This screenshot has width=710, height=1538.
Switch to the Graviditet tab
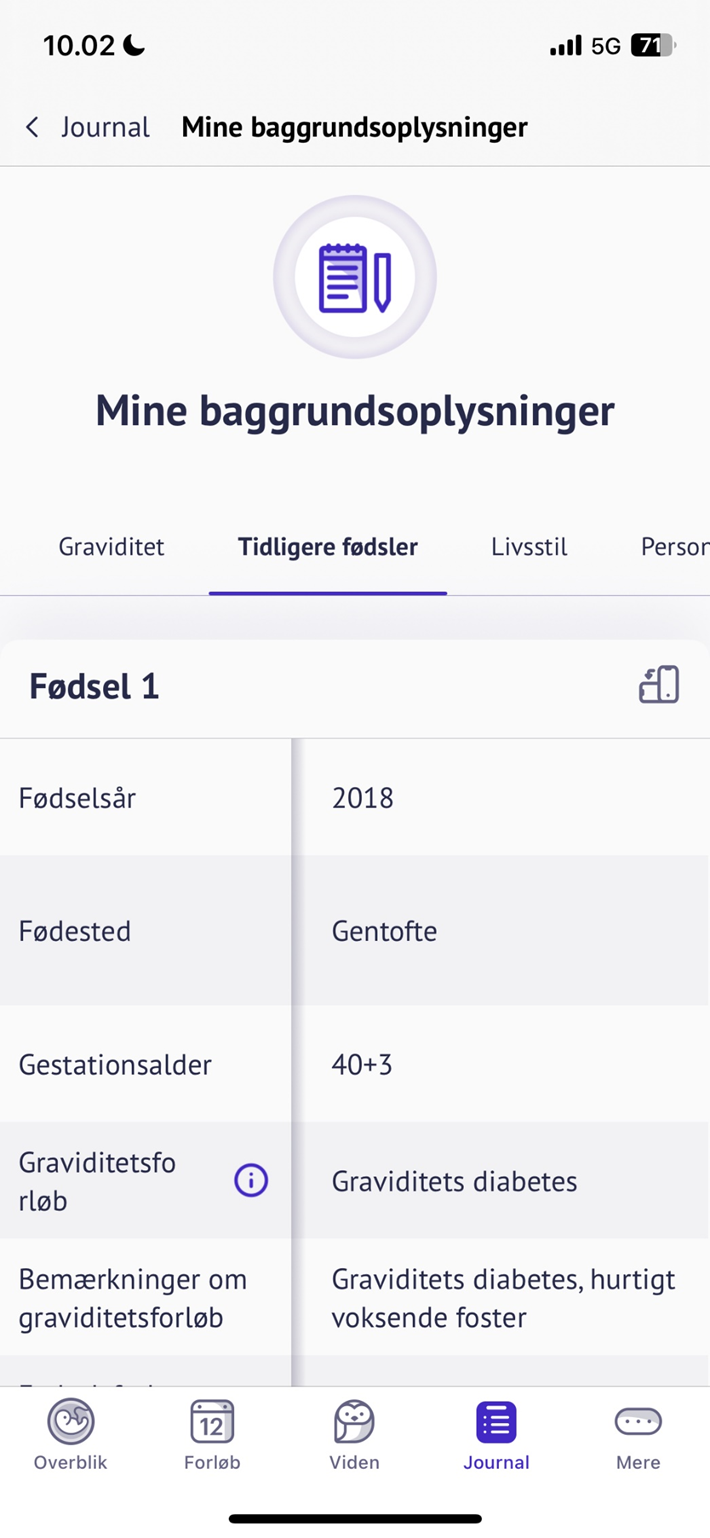tap(111, 547)
